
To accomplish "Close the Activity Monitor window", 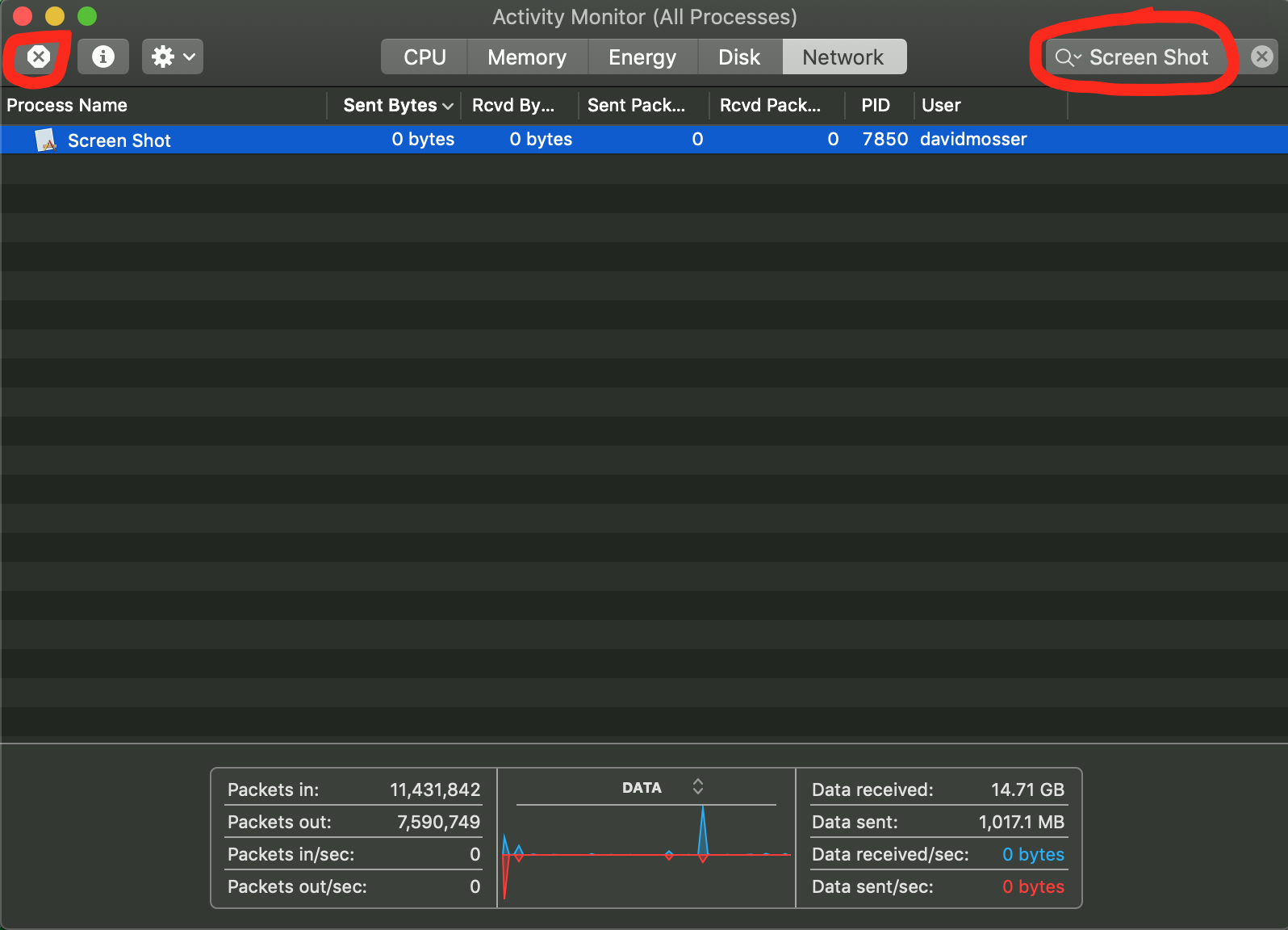I will point(23,15).
